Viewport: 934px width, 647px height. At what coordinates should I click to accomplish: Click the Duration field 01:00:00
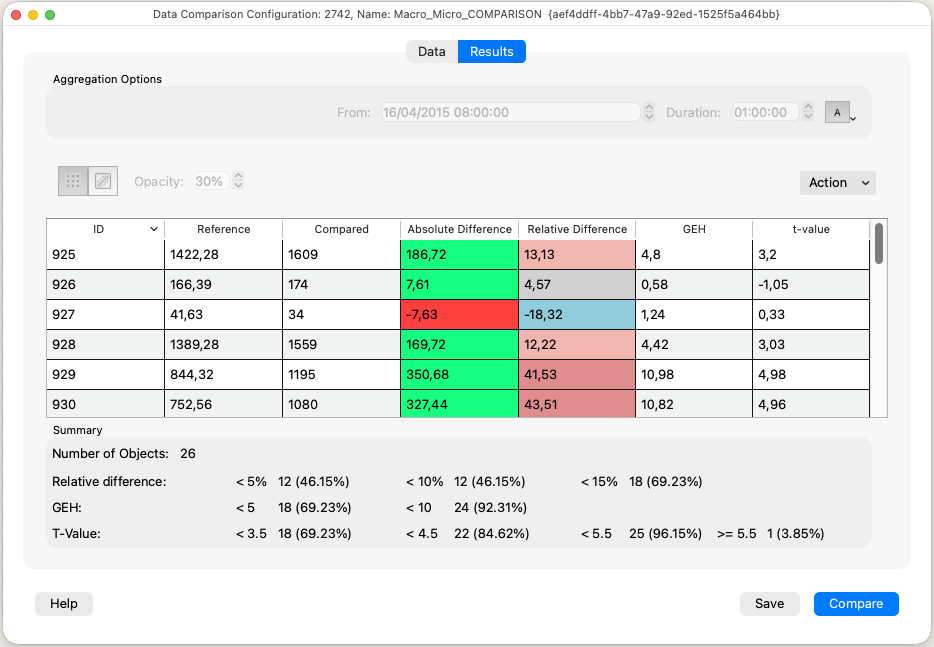tap(765, 112)
